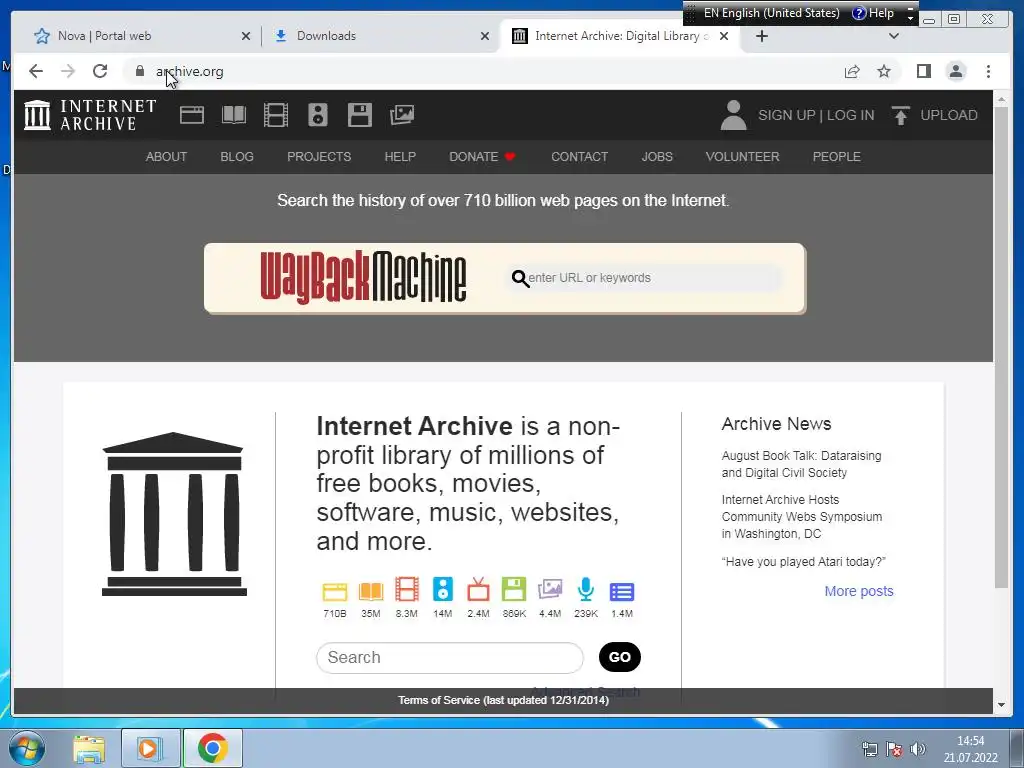
Task: Click the Terms of Service footer notice
Action: pos(503,700)
